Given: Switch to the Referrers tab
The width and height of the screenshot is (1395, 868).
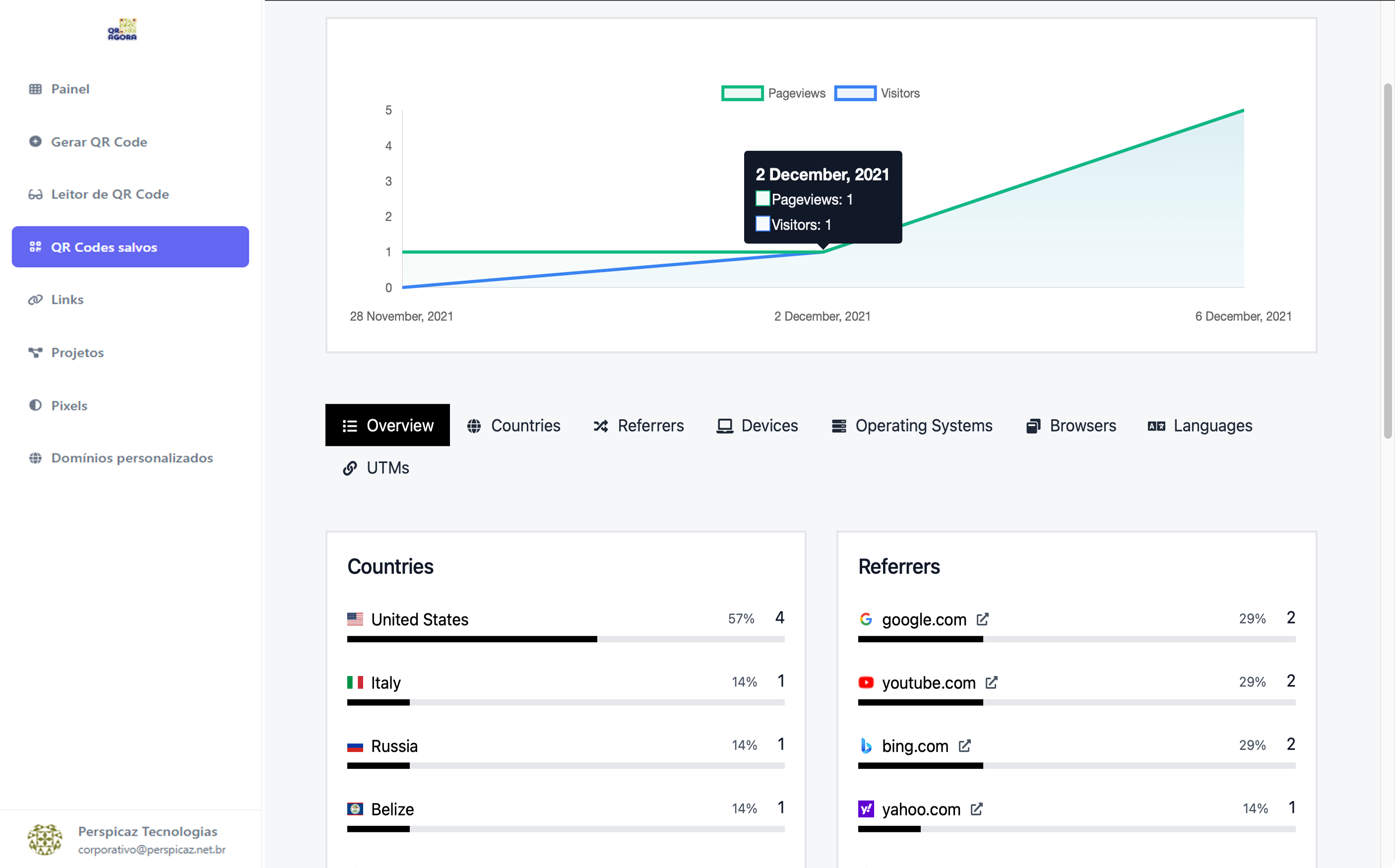Looking at the screenshot, I should (638, 426).
